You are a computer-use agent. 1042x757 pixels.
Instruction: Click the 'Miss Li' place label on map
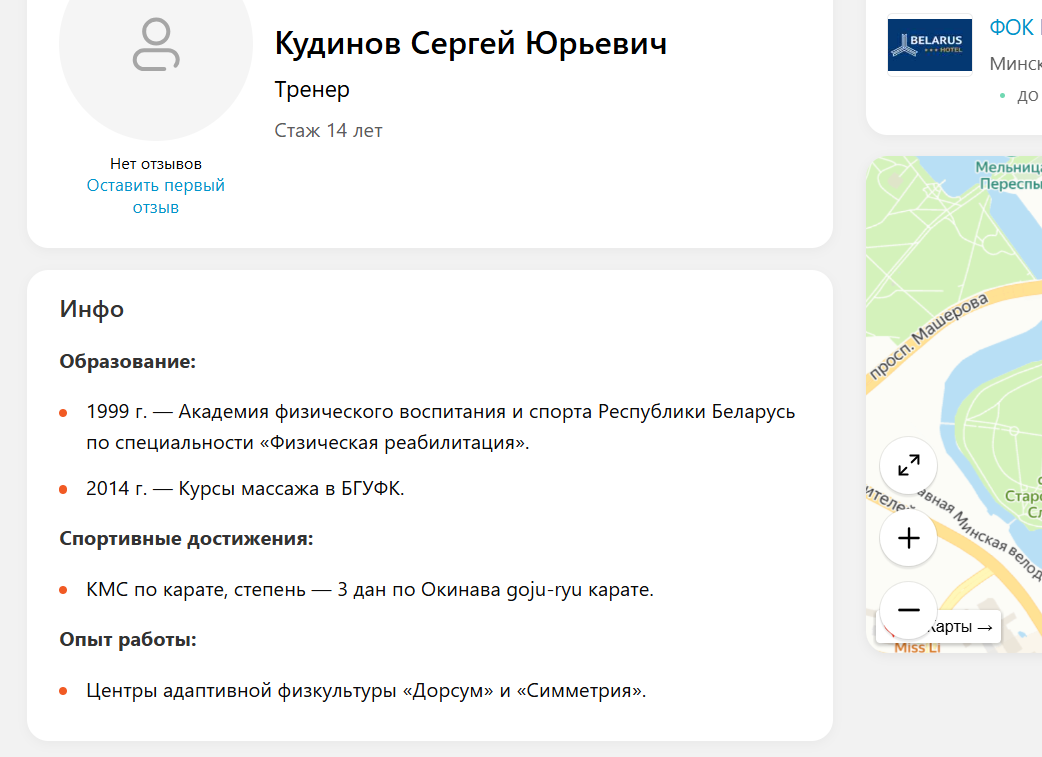917,647
